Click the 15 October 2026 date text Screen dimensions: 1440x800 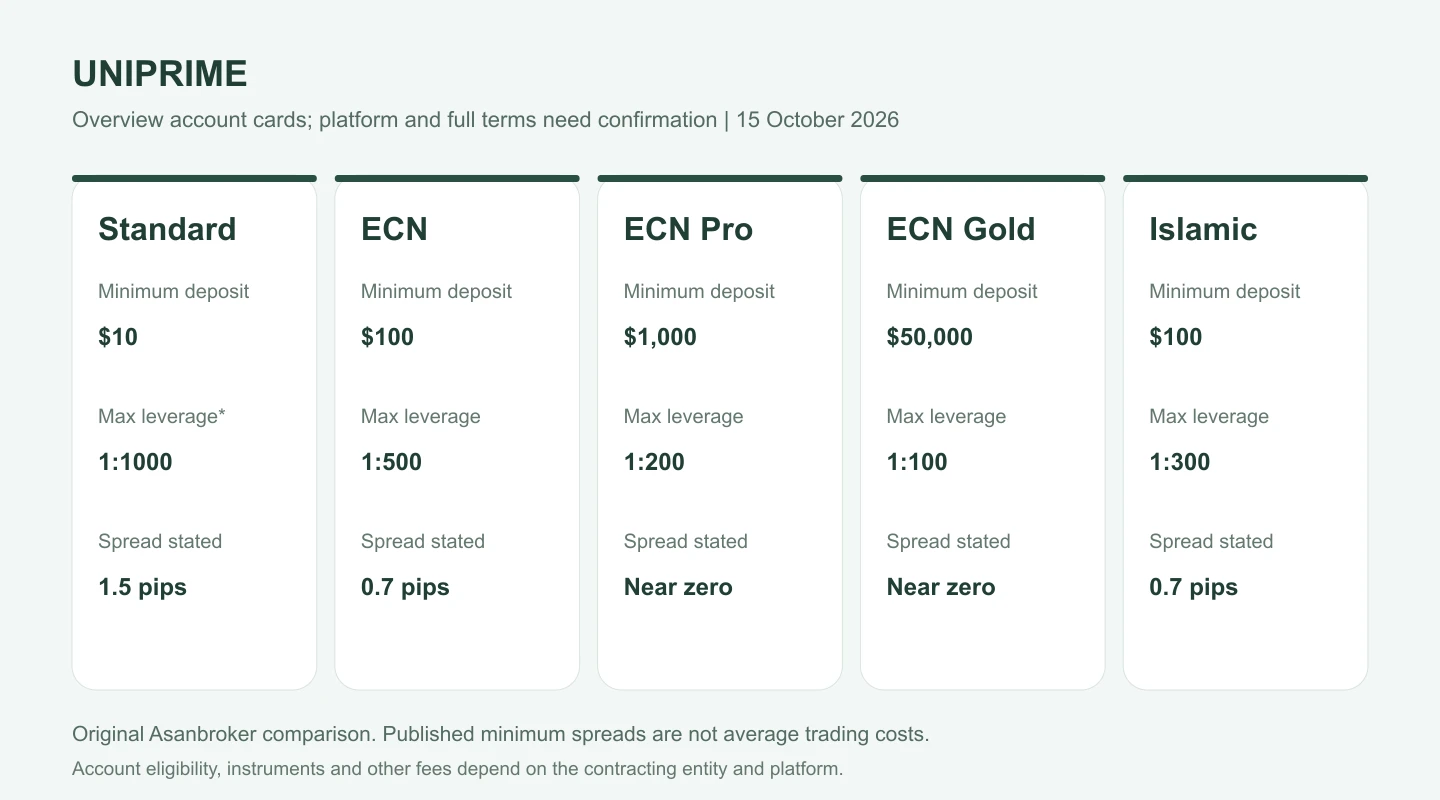coord(818,120)
